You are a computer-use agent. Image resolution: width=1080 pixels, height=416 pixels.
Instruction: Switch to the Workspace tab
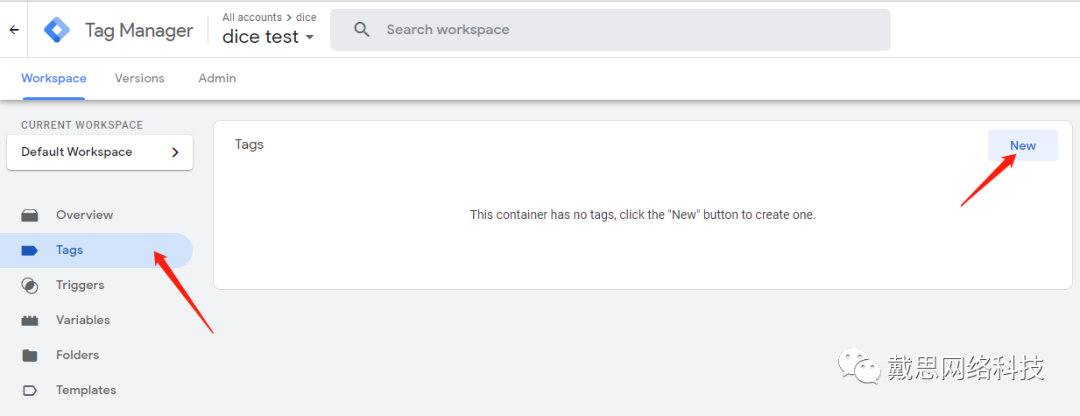pyautogui.click(x=54, y=79)
